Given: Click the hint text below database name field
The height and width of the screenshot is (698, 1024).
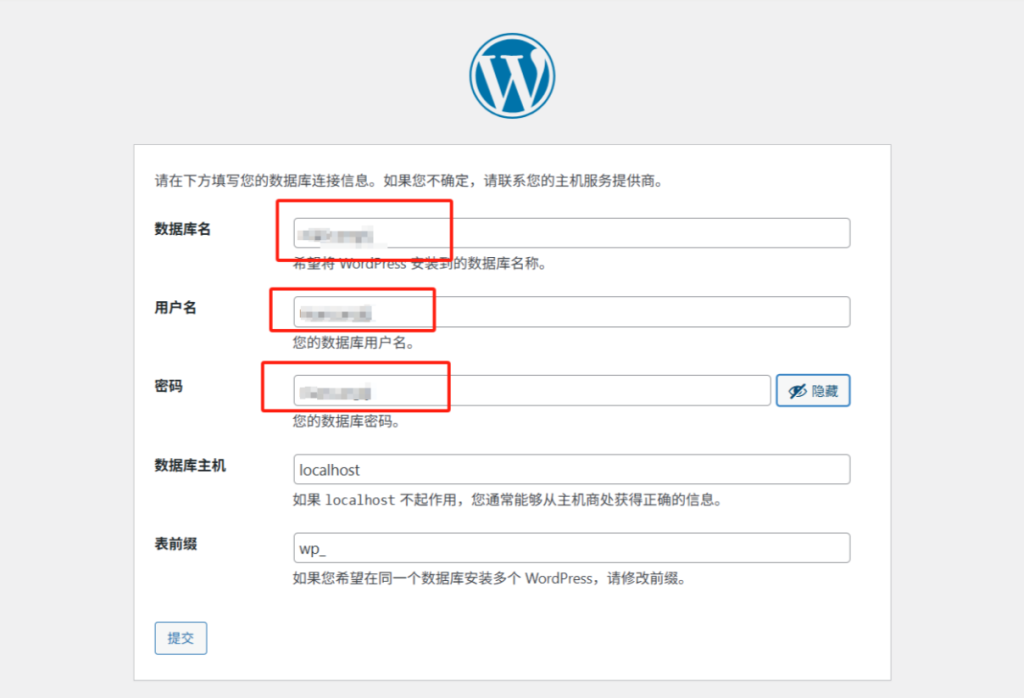Looking at the screenshot, I should tap(420, 265).
